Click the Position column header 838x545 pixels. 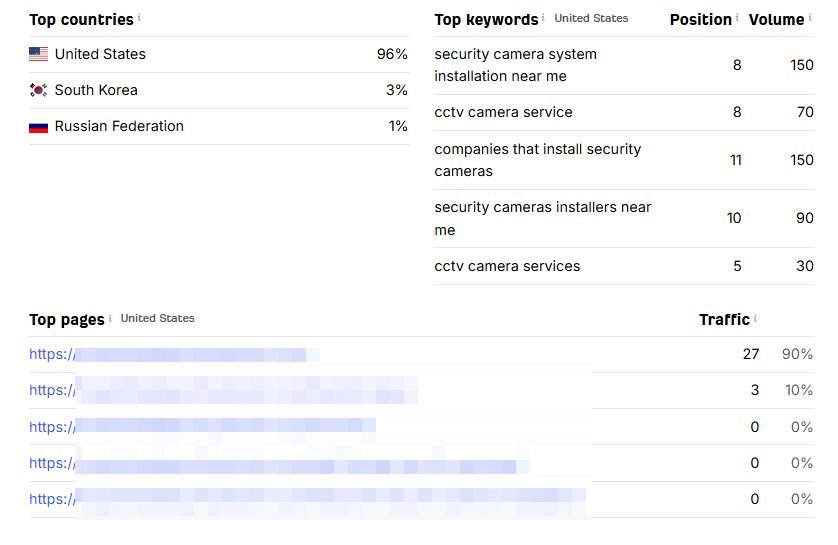point(701,20)
